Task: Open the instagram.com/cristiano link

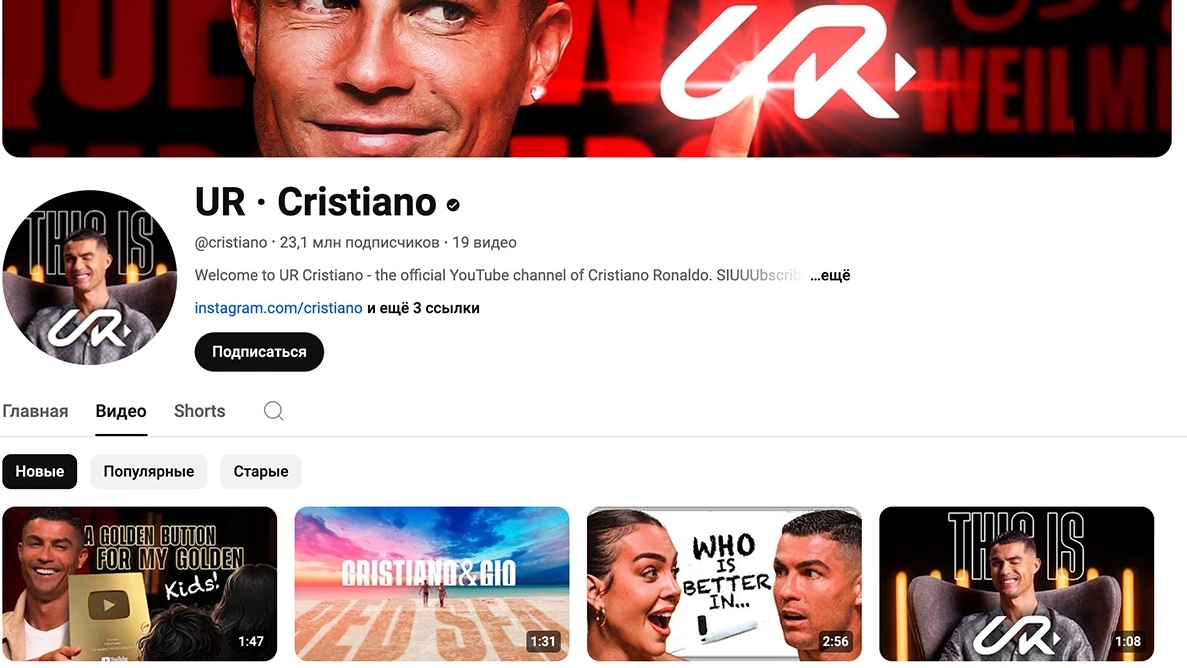Action: 279,308
